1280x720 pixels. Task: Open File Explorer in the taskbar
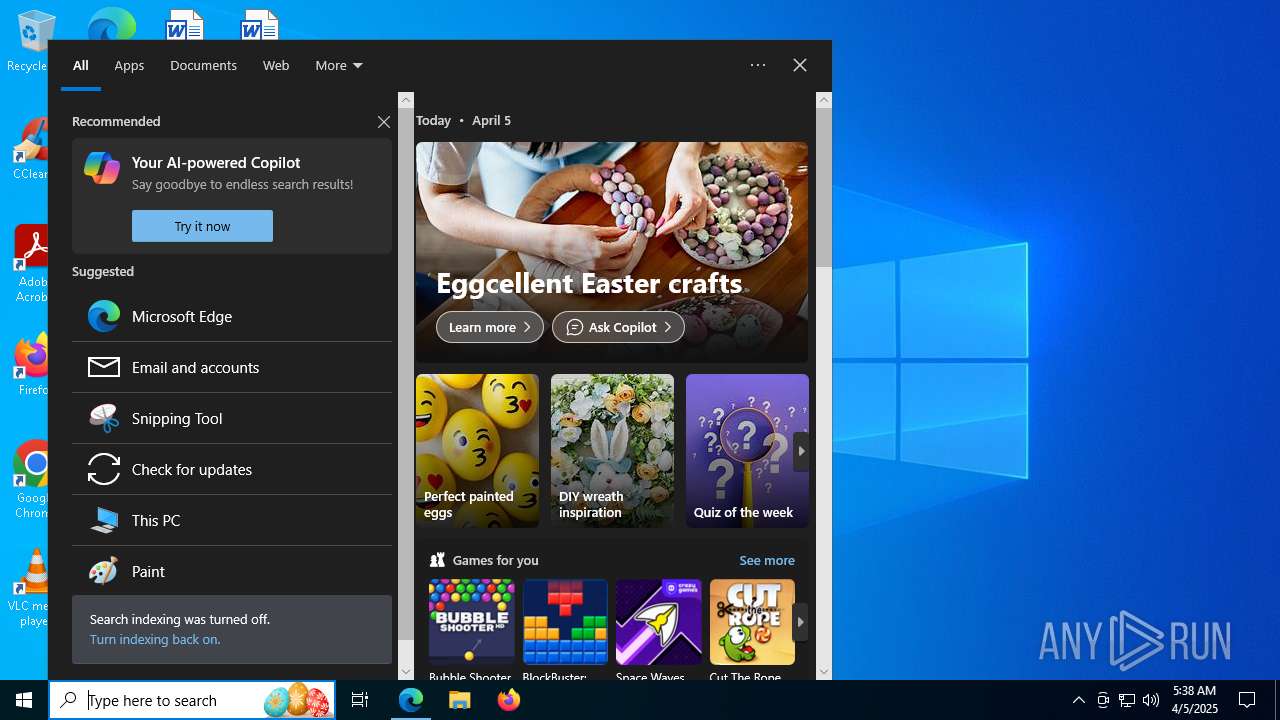pos(460,700)
